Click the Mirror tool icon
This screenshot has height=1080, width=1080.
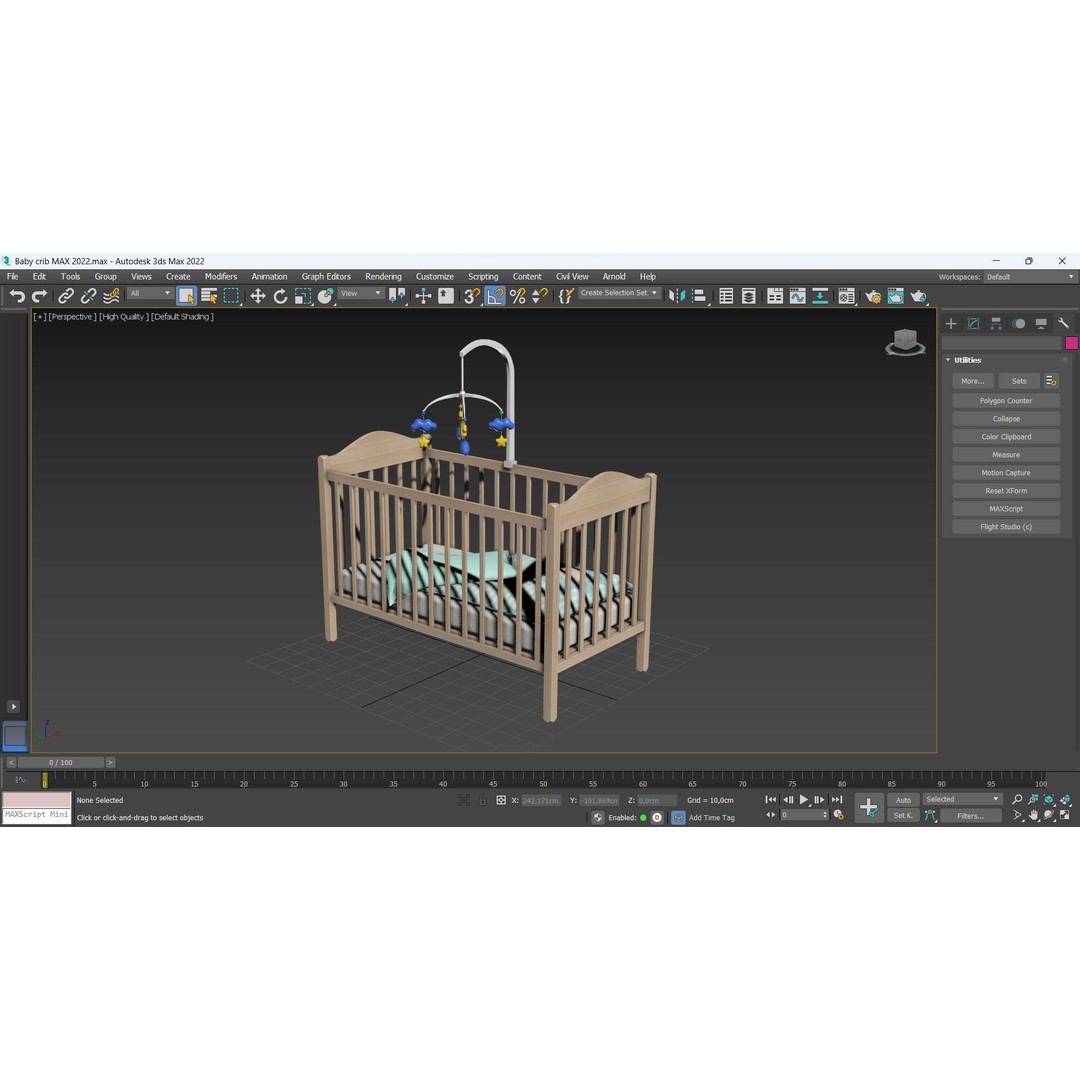pos(676,294)
